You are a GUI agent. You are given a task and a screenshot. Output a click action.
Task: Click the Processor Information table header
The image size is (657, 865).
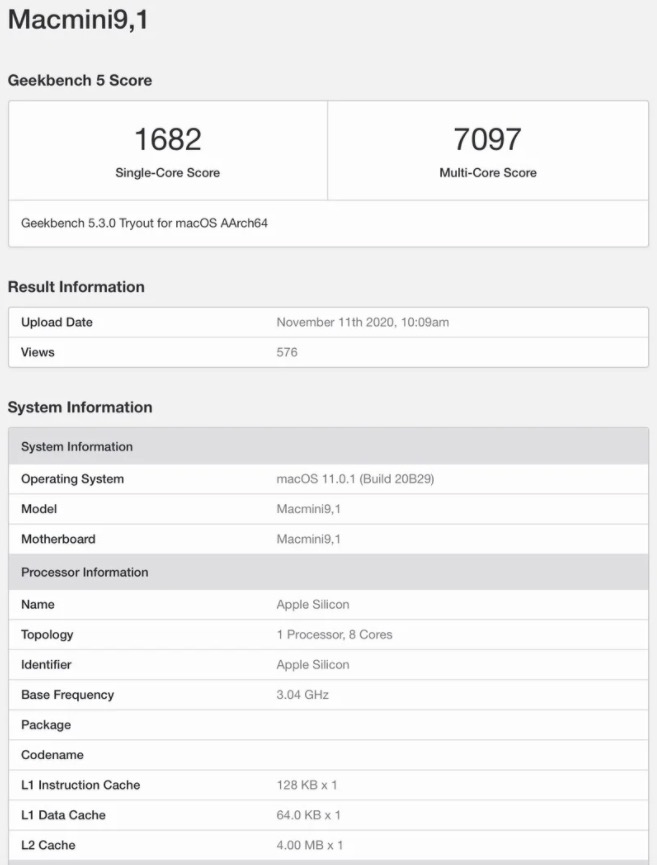click(x=85, y=572)
